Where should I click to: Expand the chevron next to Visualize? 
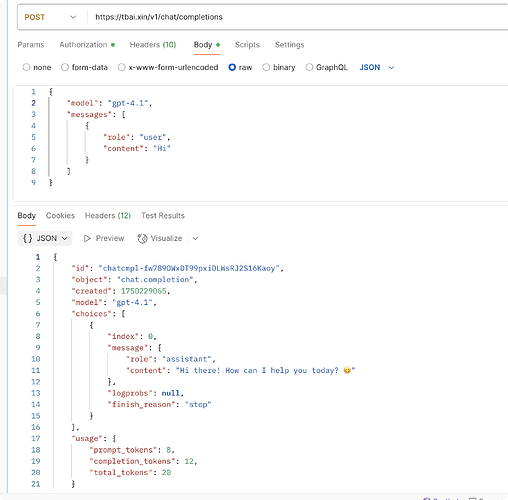(196, 238)
